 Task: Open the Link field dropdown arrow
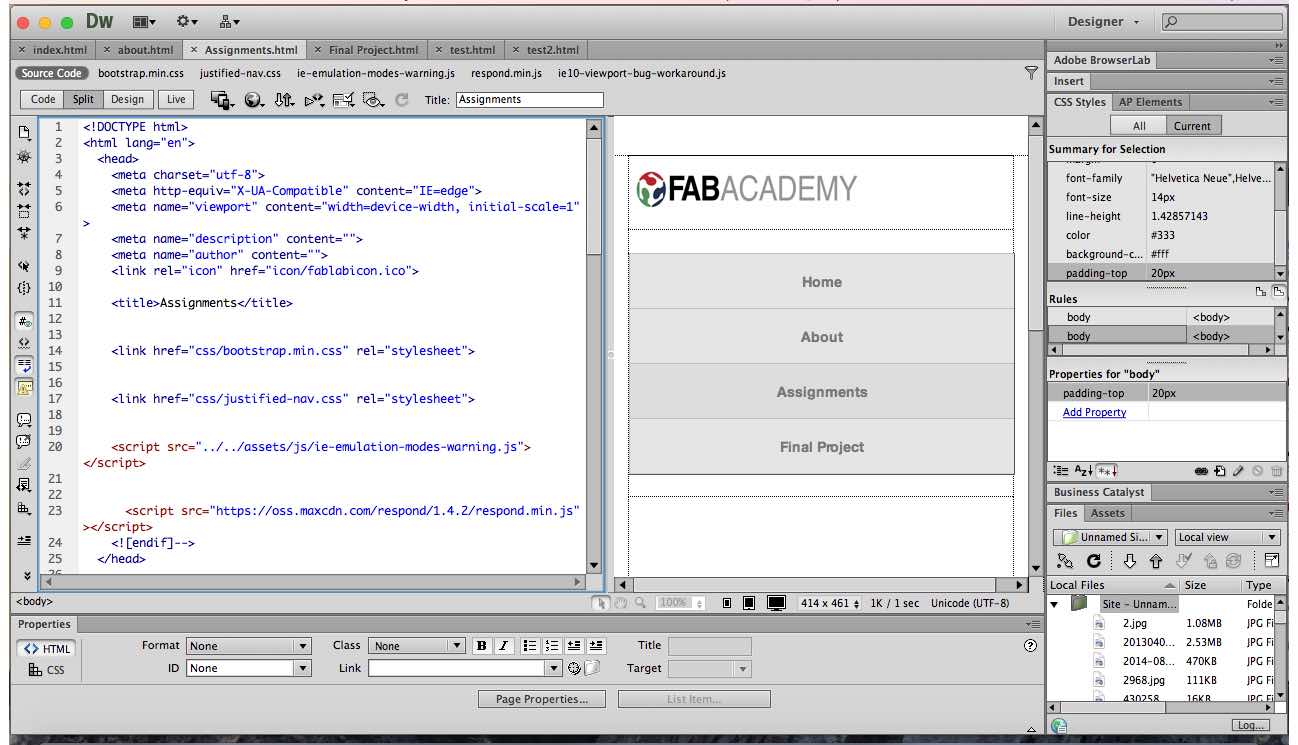click(554, 668)
